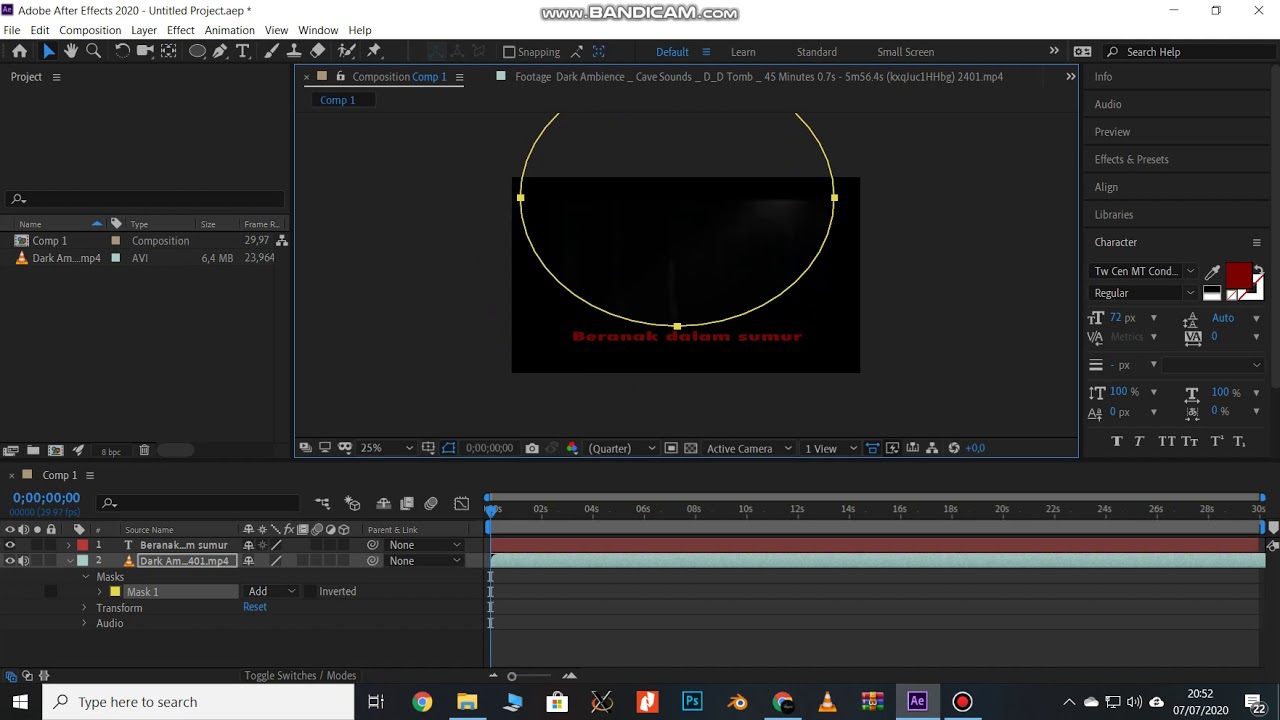Open the Composition menu
Screen dimensions: 1280x720
click(90, 30)
